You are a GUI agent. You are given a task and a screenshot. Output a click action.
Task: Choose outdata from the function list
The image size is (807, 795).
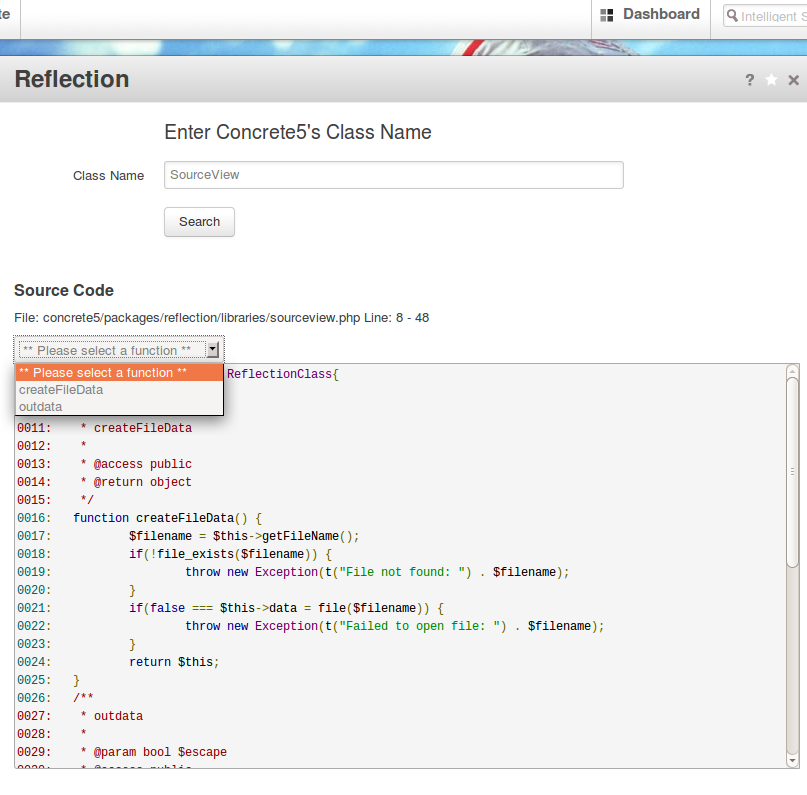pos(119,407)
